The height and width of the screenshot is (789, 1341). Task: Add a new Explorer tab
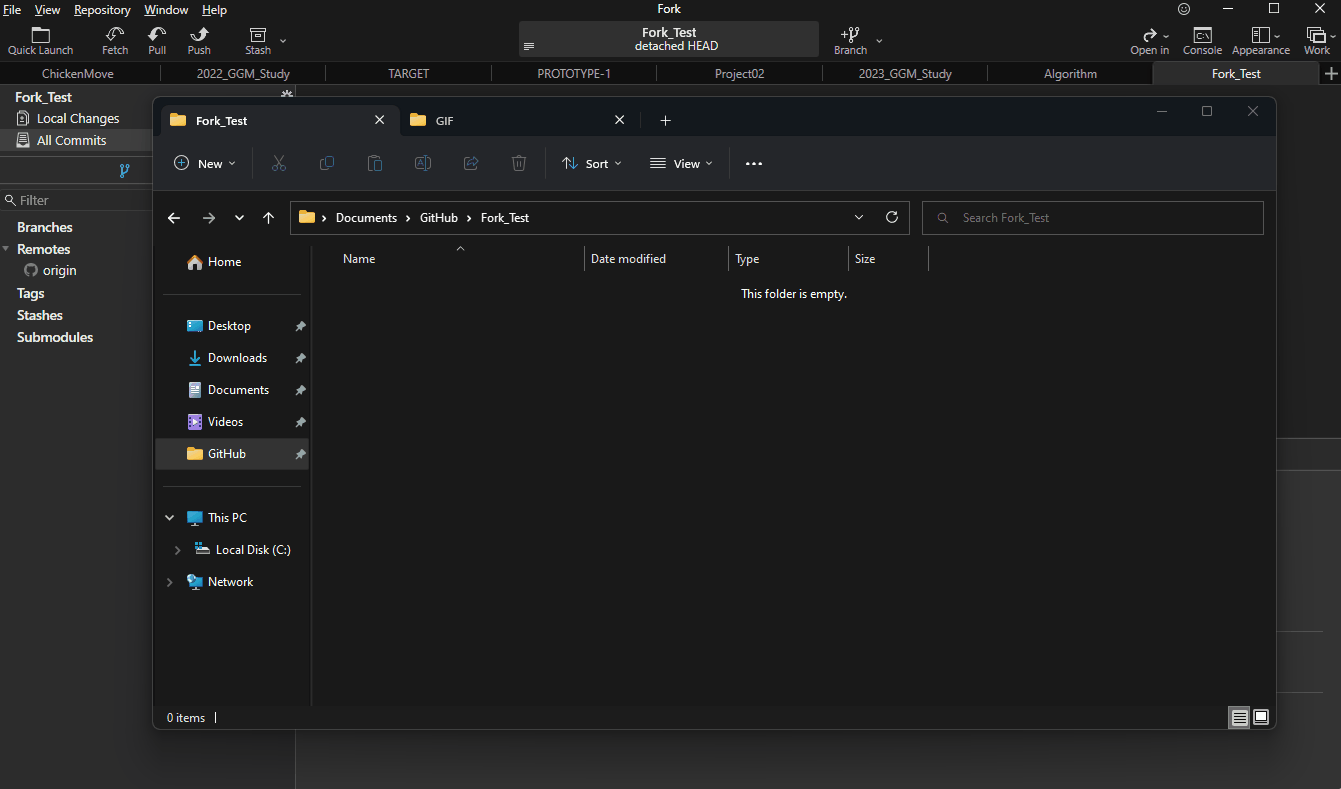pos(665,120)
